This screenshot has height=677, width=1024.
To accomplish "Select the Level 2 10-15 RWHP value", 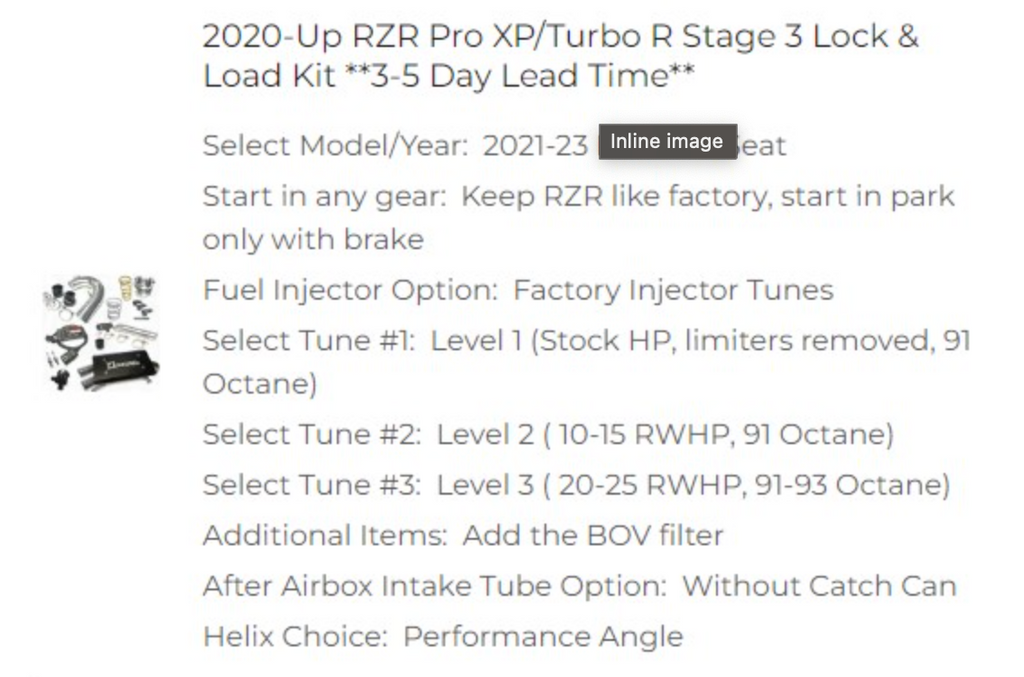I will [x=665, y=434].
